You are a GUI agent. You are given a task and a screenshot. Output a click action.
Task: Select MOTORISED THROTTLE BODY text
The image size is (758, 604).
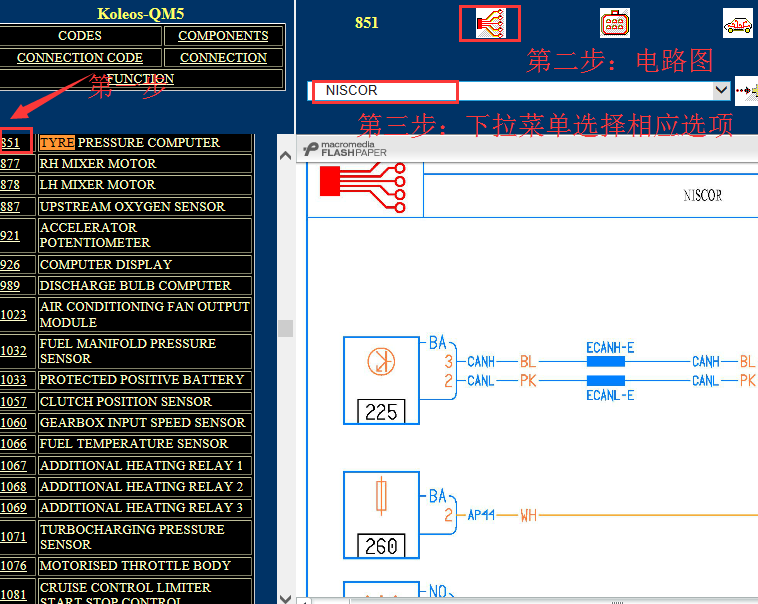tap(135, 565)
